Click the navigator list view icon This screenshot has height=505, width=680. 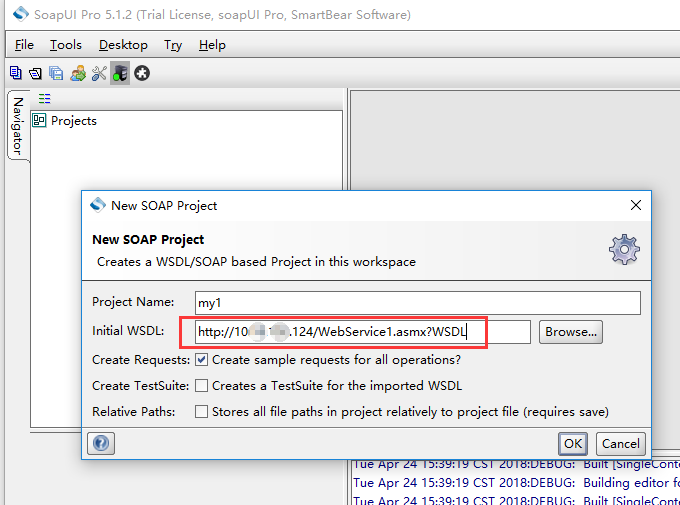[44, 98]
